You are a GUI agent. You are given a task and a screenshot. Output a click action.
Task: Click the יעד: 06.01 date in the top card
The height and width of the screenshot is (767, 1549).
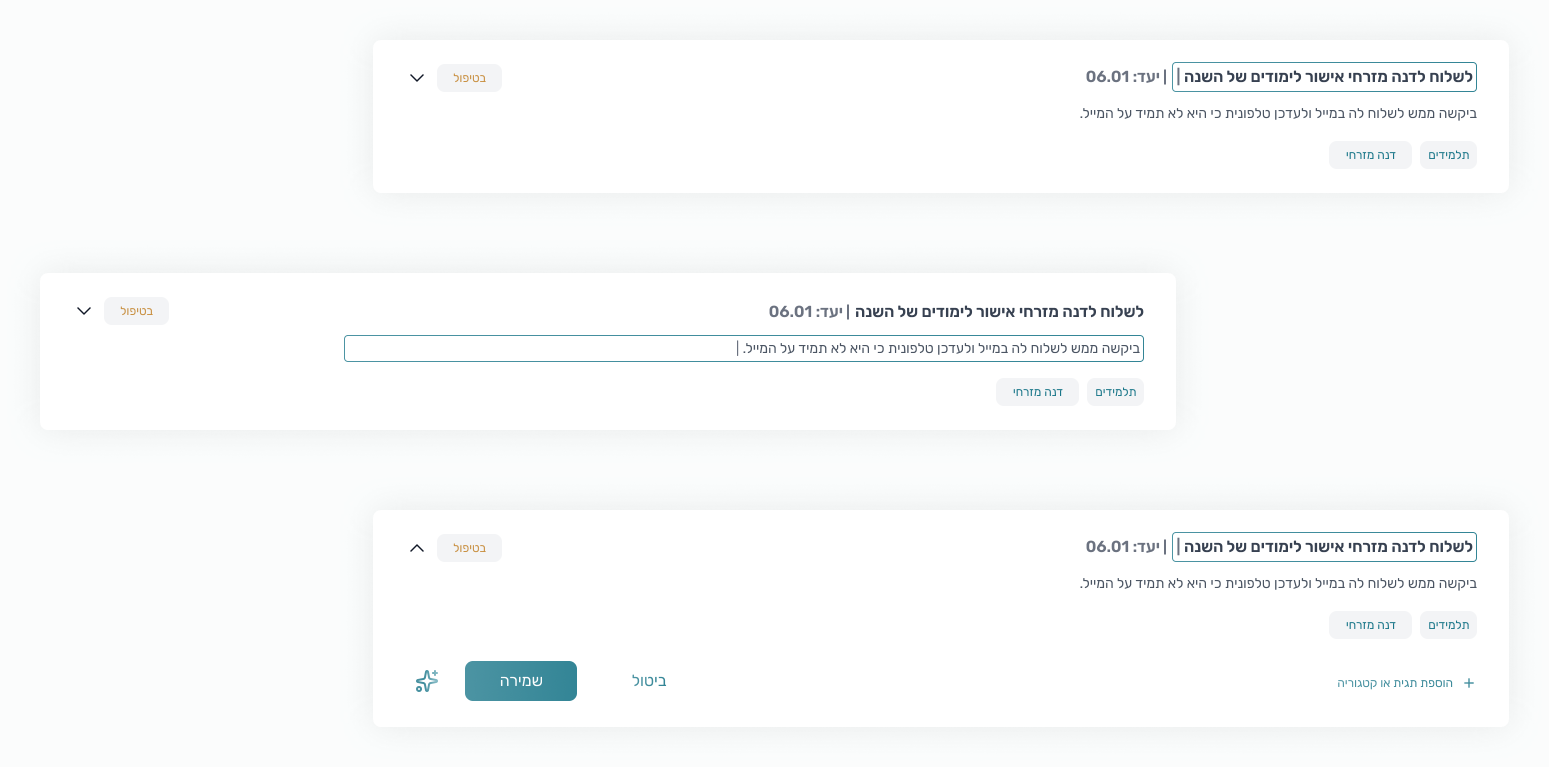pyautogui.click(x=1122, y=77)
